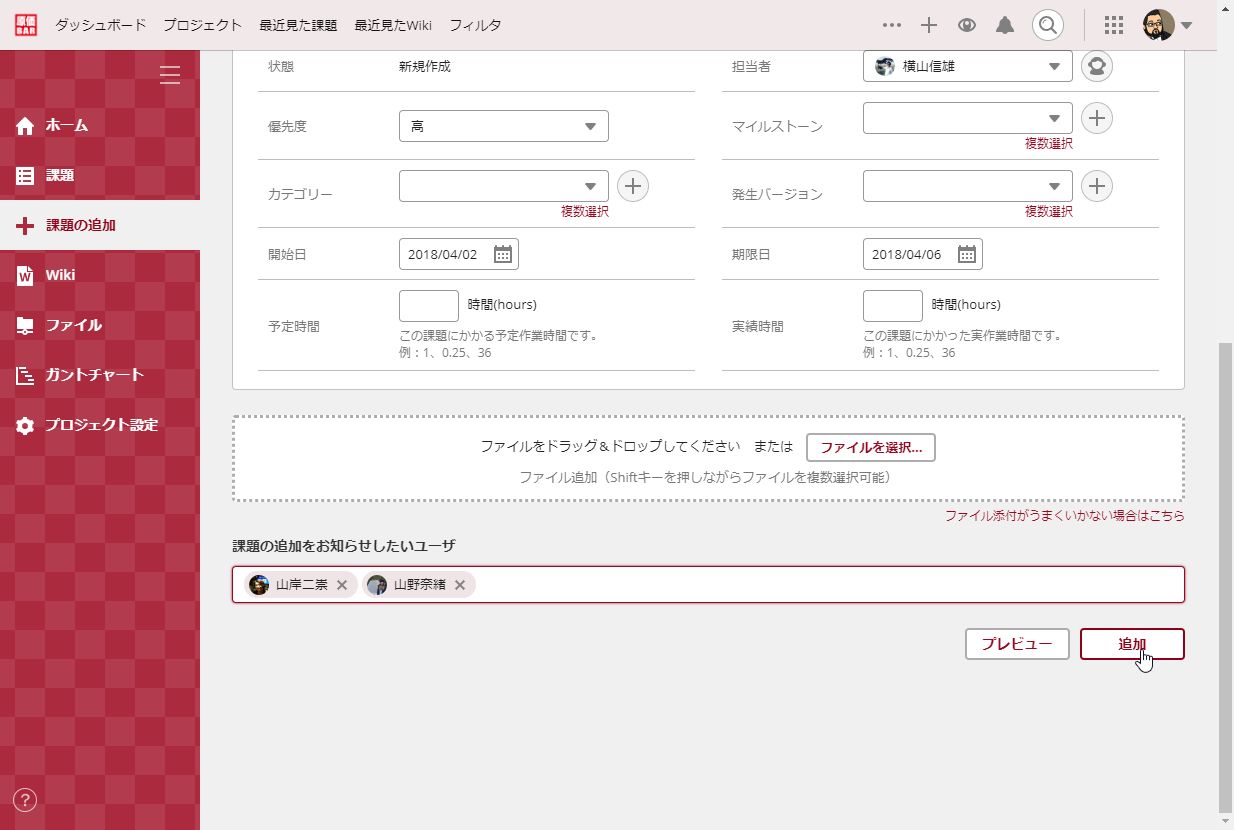
Task: Remove 山野奈緒 from notify list
Action: pyautogui.click(x=460, y=585)
